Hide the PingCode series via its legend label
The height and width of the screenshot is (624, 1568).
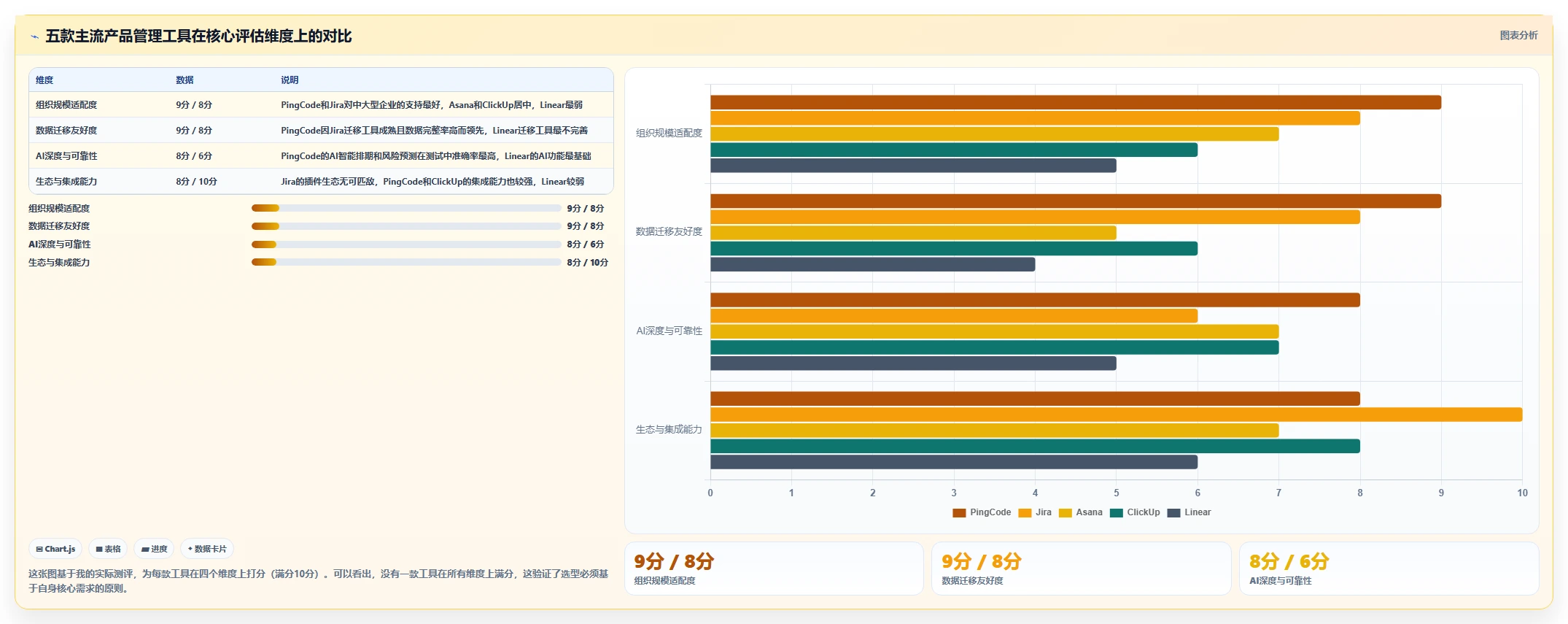click(x=990, y=512)
